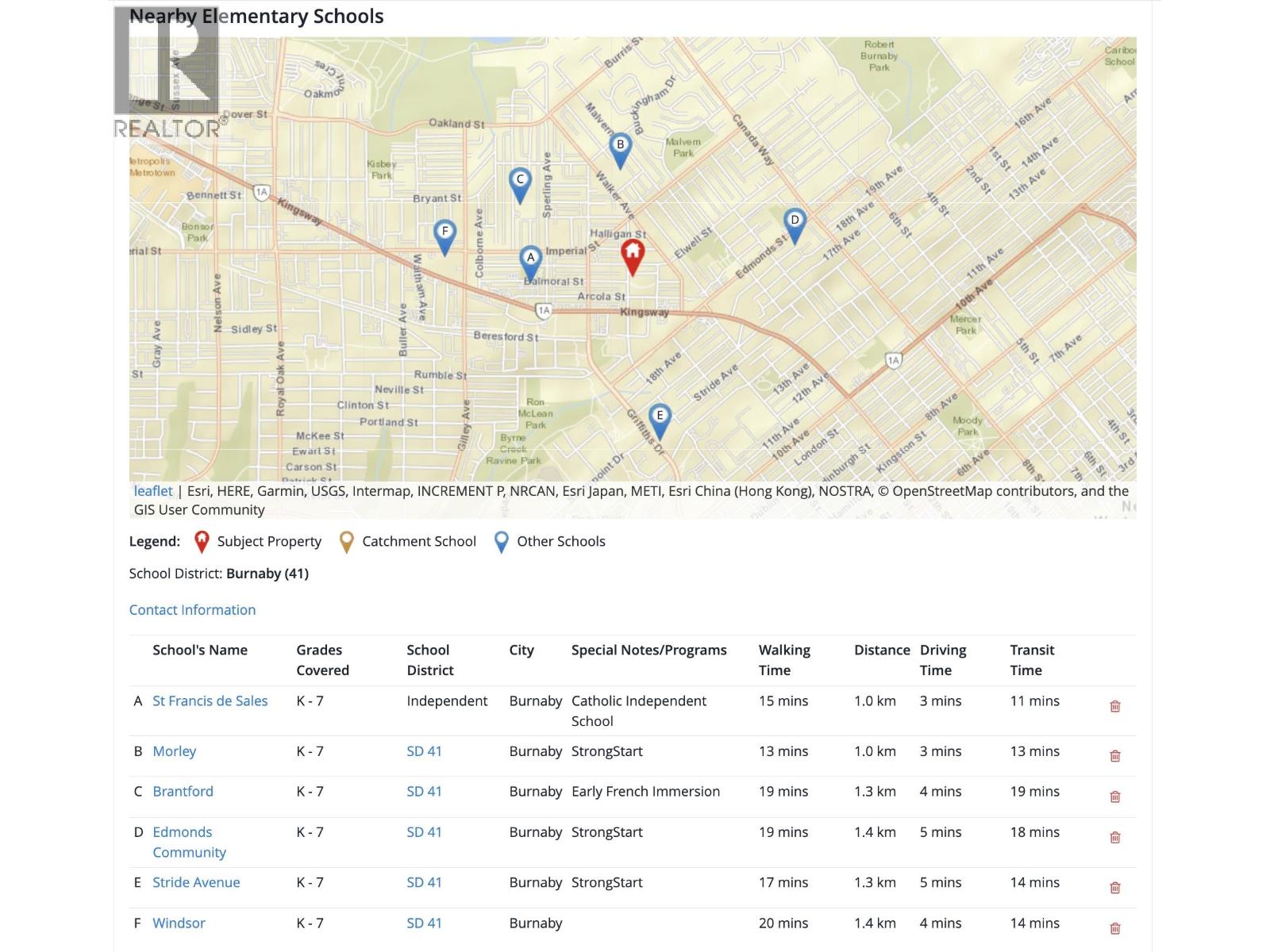
Task: Click map marker F near Waltham Ave
Action: pos(444,234)
